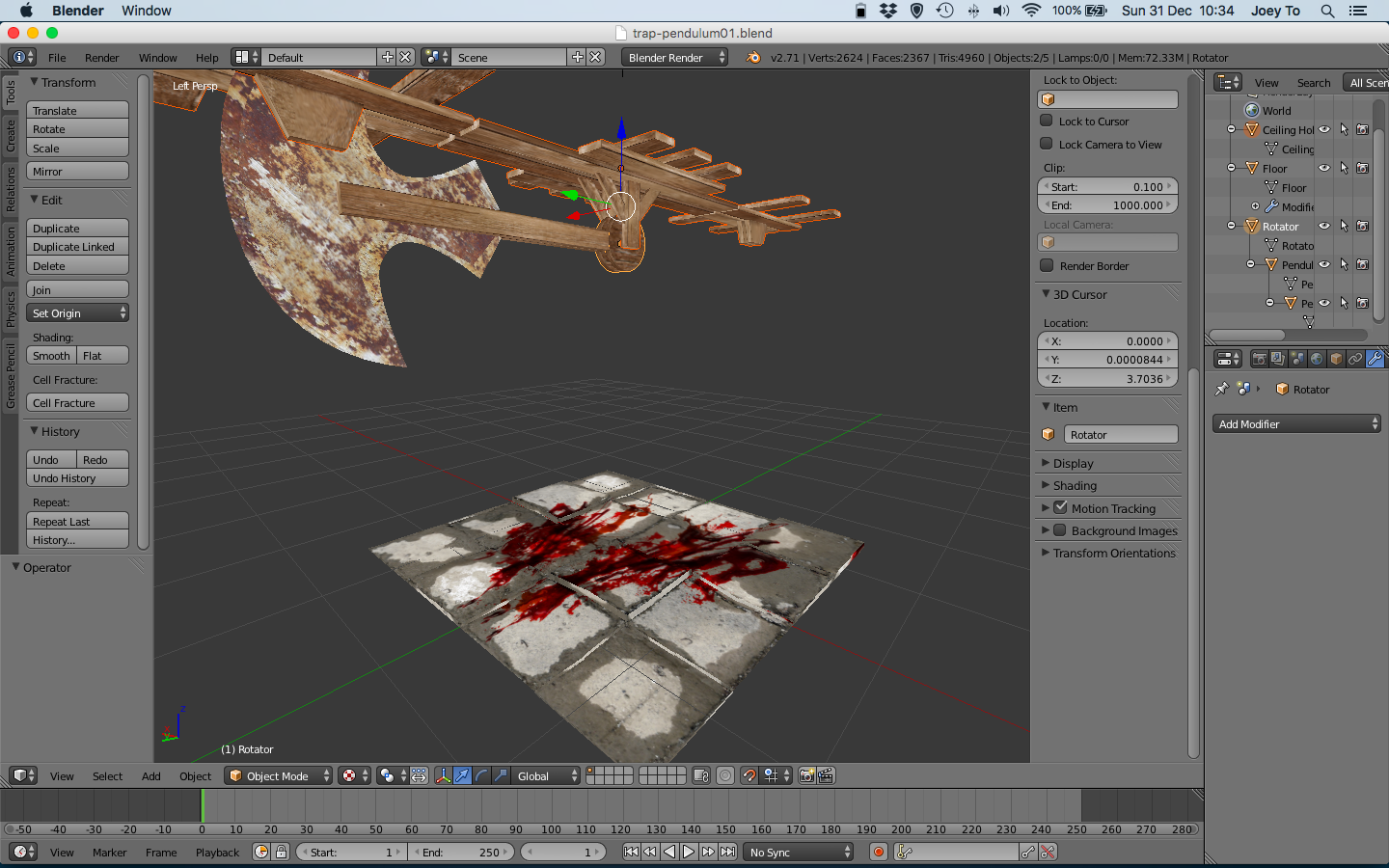Image resolution: width=1389 pixels, height=868 pixels.
Task: Open the World properties tab
Action: click(1317, 359)
